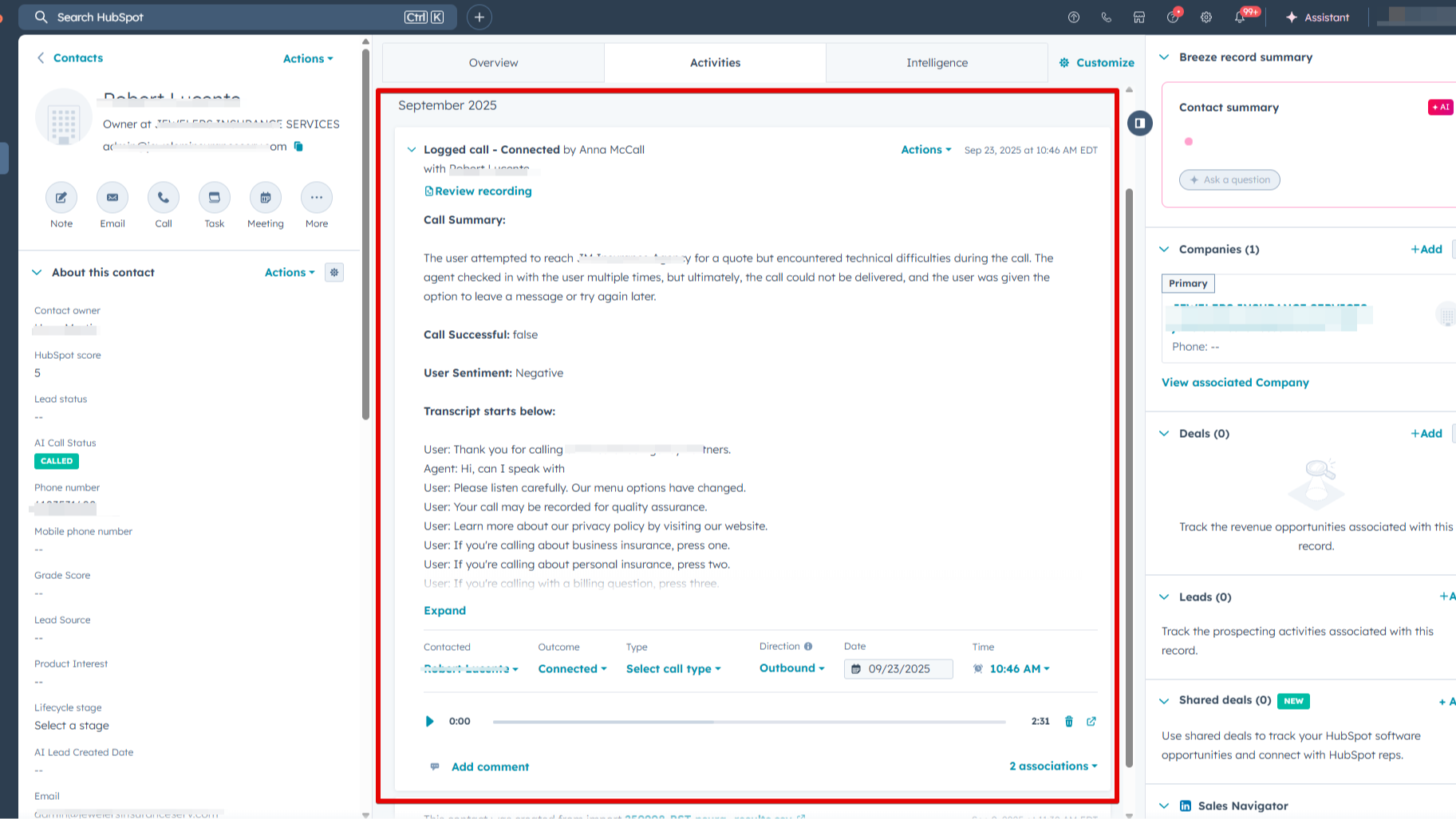Copy the contact's email address

click(298, 147)
